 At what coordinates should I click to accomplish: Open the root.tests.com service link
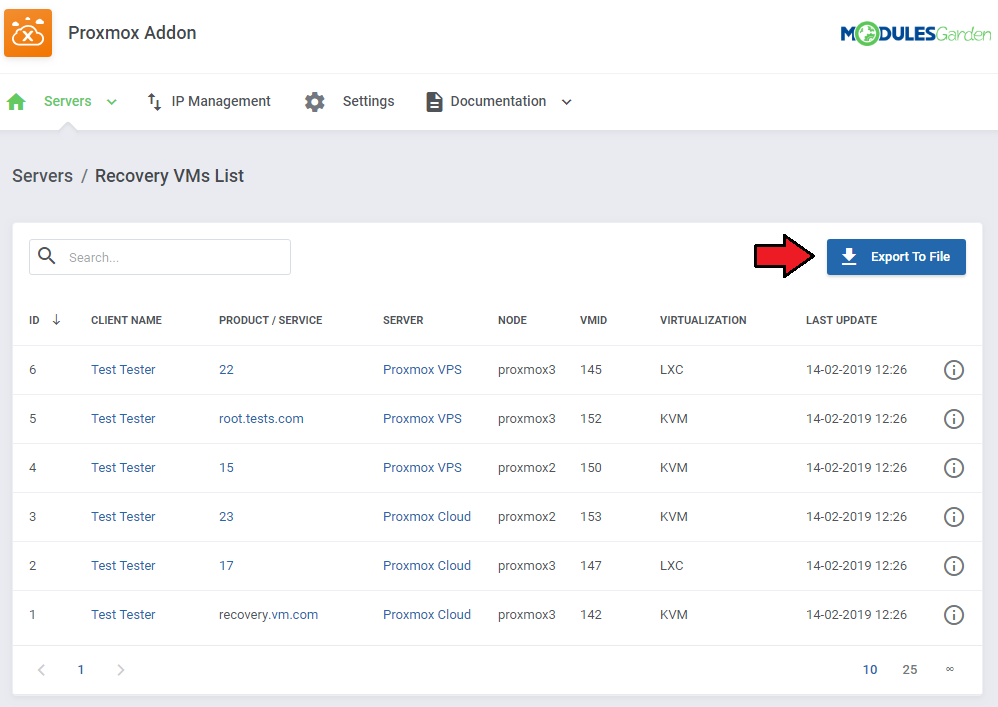pyautogui.click(x=261, y=419)
